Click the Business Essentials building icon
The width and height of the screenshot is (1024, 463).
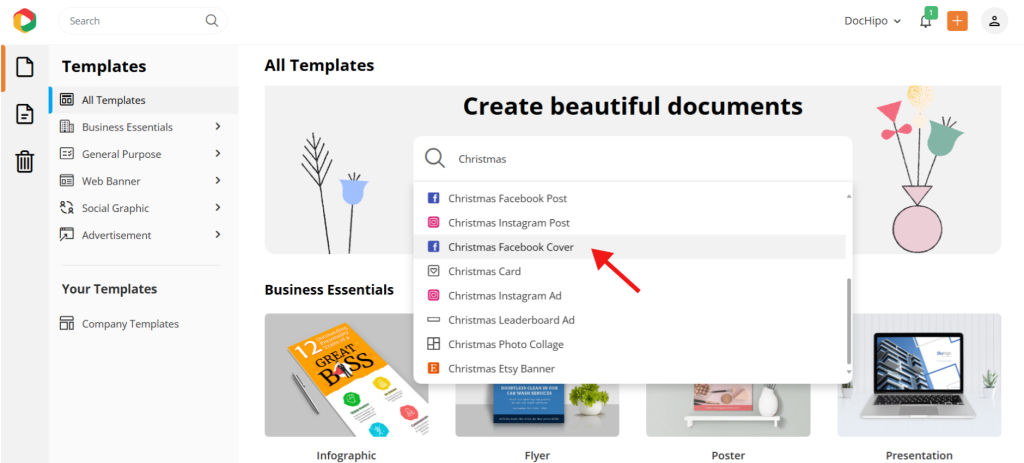67,127
